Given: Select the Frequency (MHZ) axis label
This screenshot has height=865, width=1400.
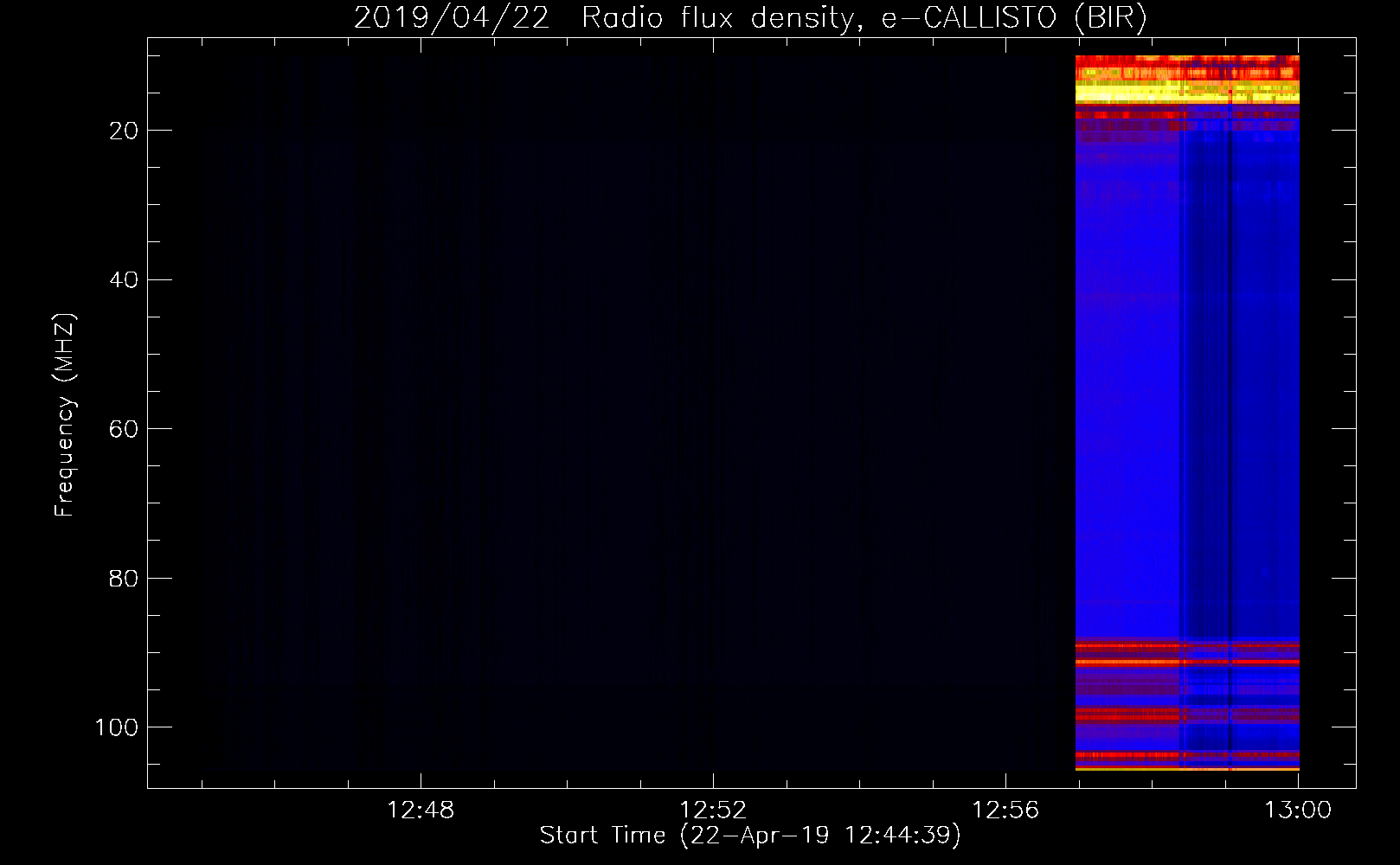Looking at the screenshot, I should coord(65,414).
